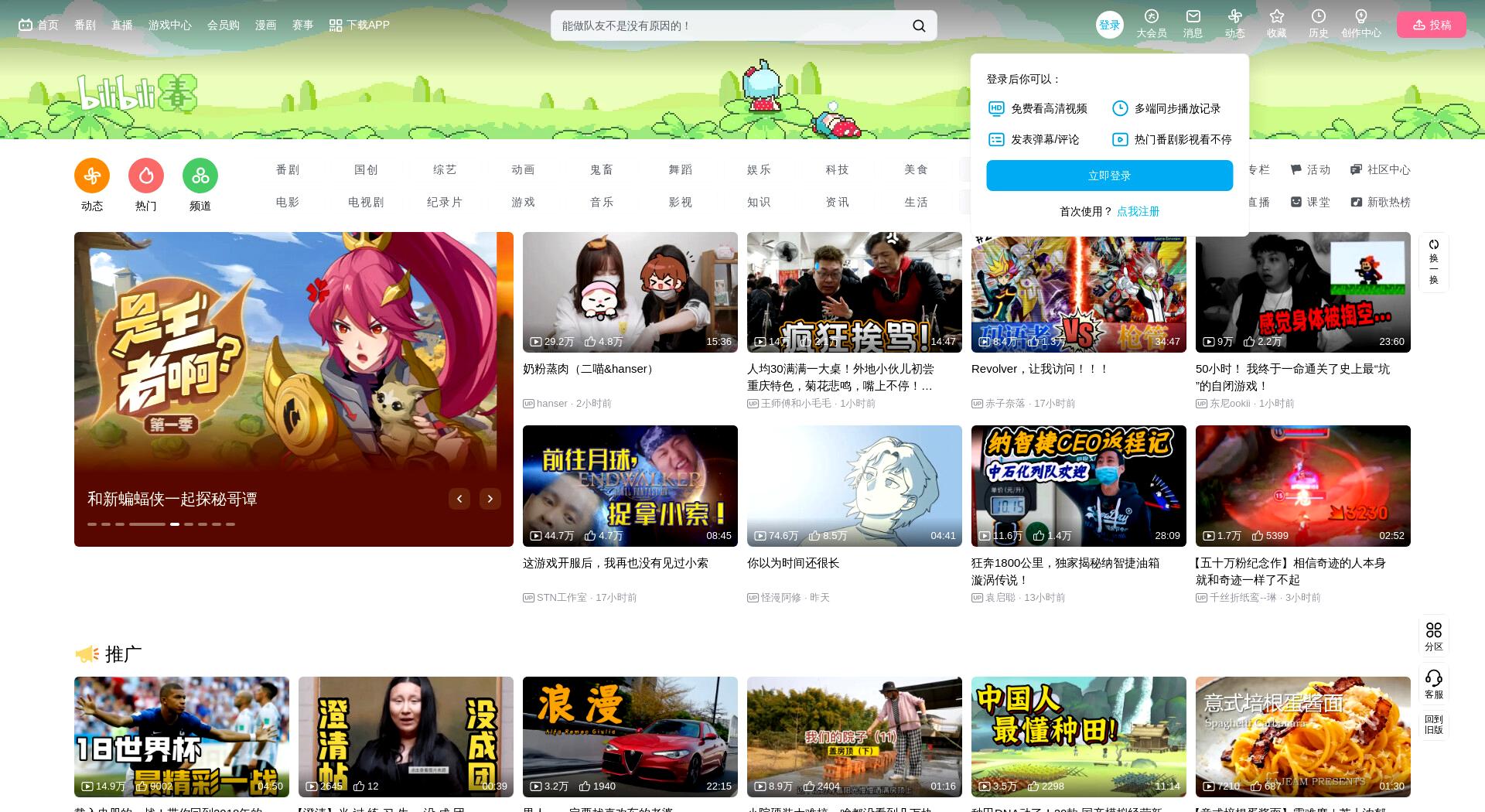The width and height of the screenshot is (1485, 812).
Task: Click the 换一换 refresh icon
Action: click(x=1433, y=244)
